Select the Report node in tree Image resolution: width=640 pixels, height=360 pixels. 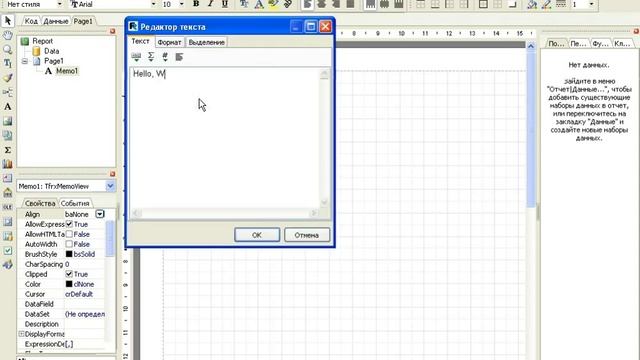click(x=42, y=41)
